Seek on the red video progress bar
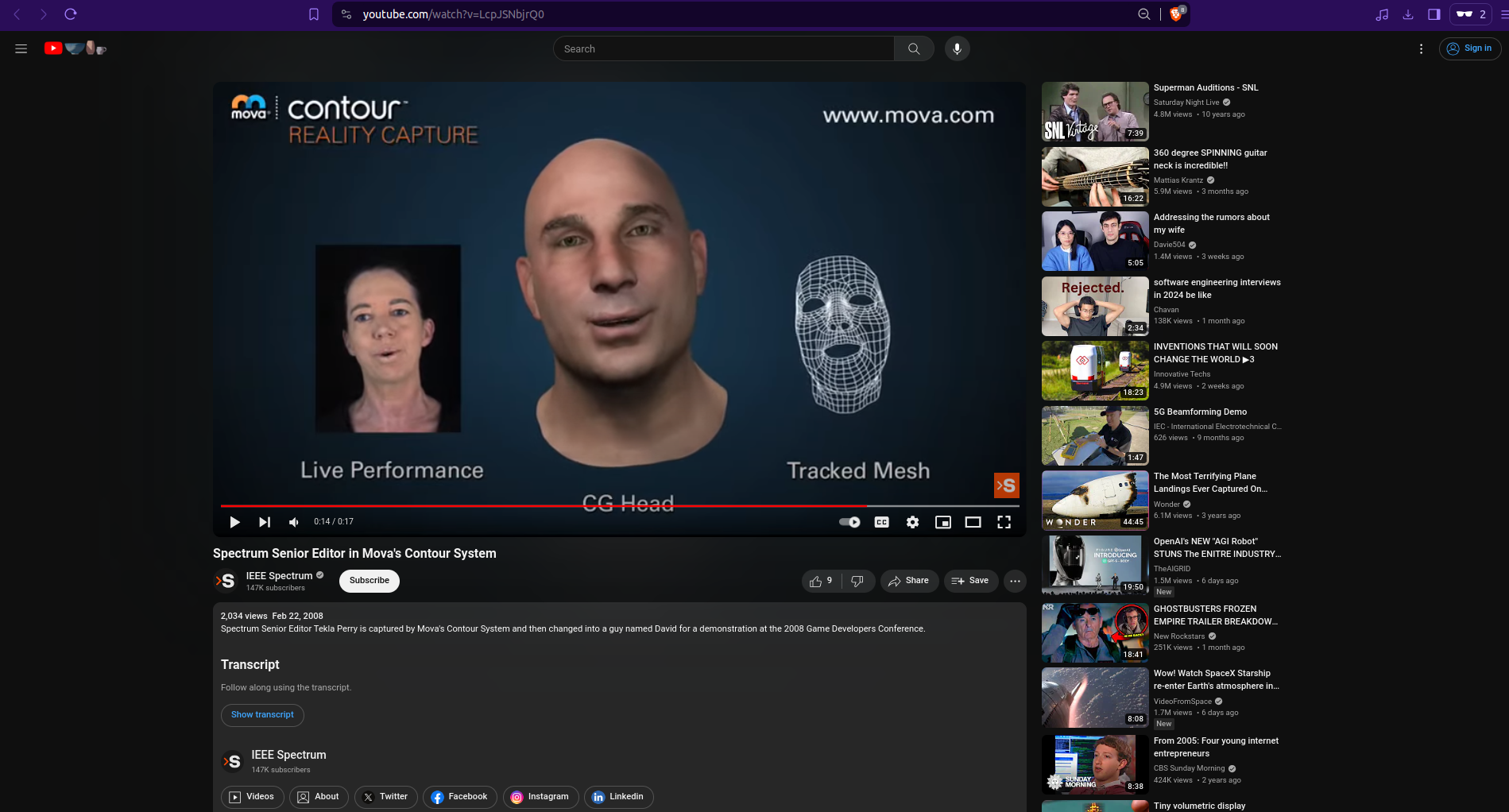1509x812 pixels. 620,505
